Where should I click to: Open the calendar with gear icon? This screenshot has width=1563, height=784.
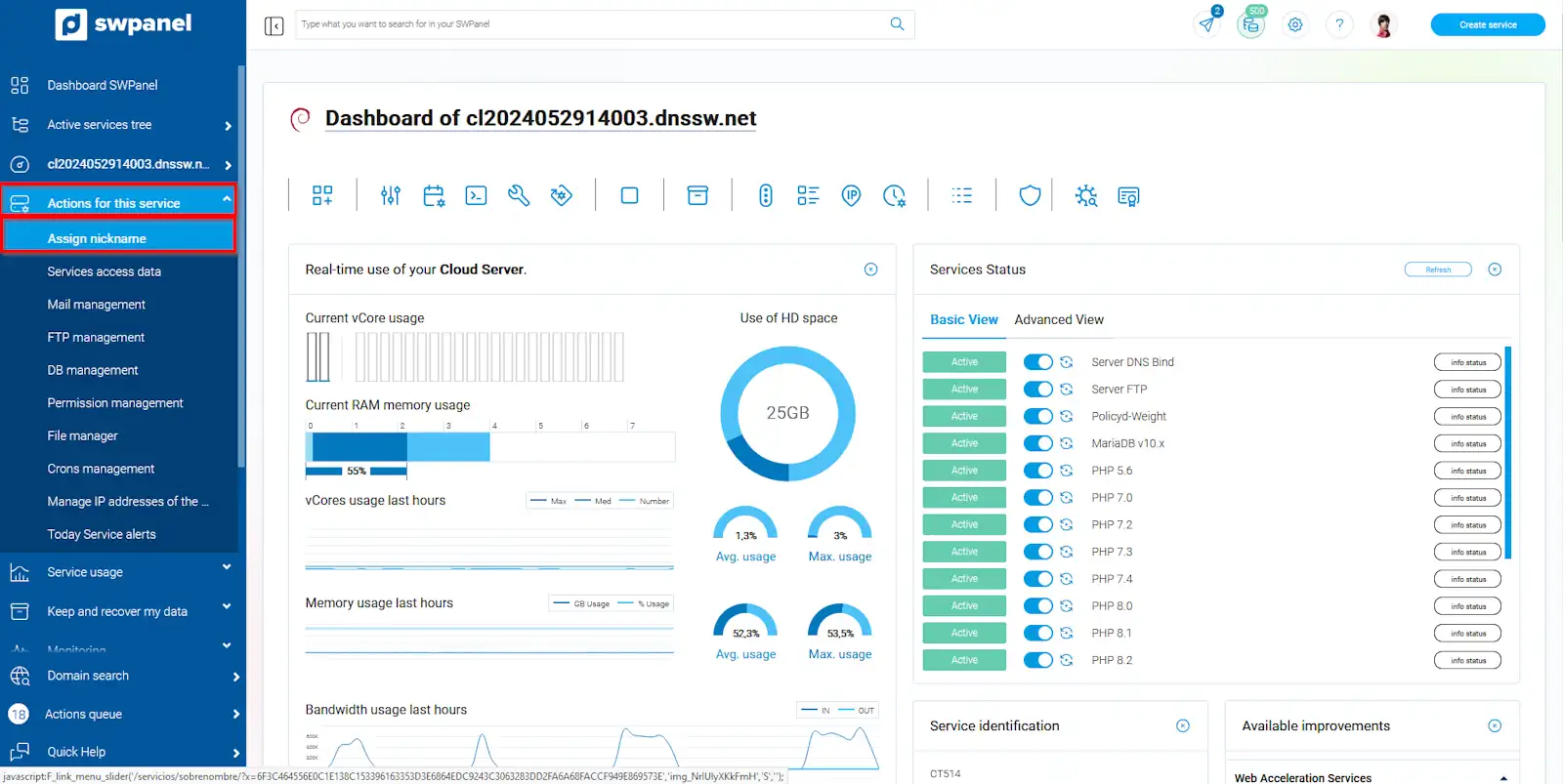click(x=434, y=195)
